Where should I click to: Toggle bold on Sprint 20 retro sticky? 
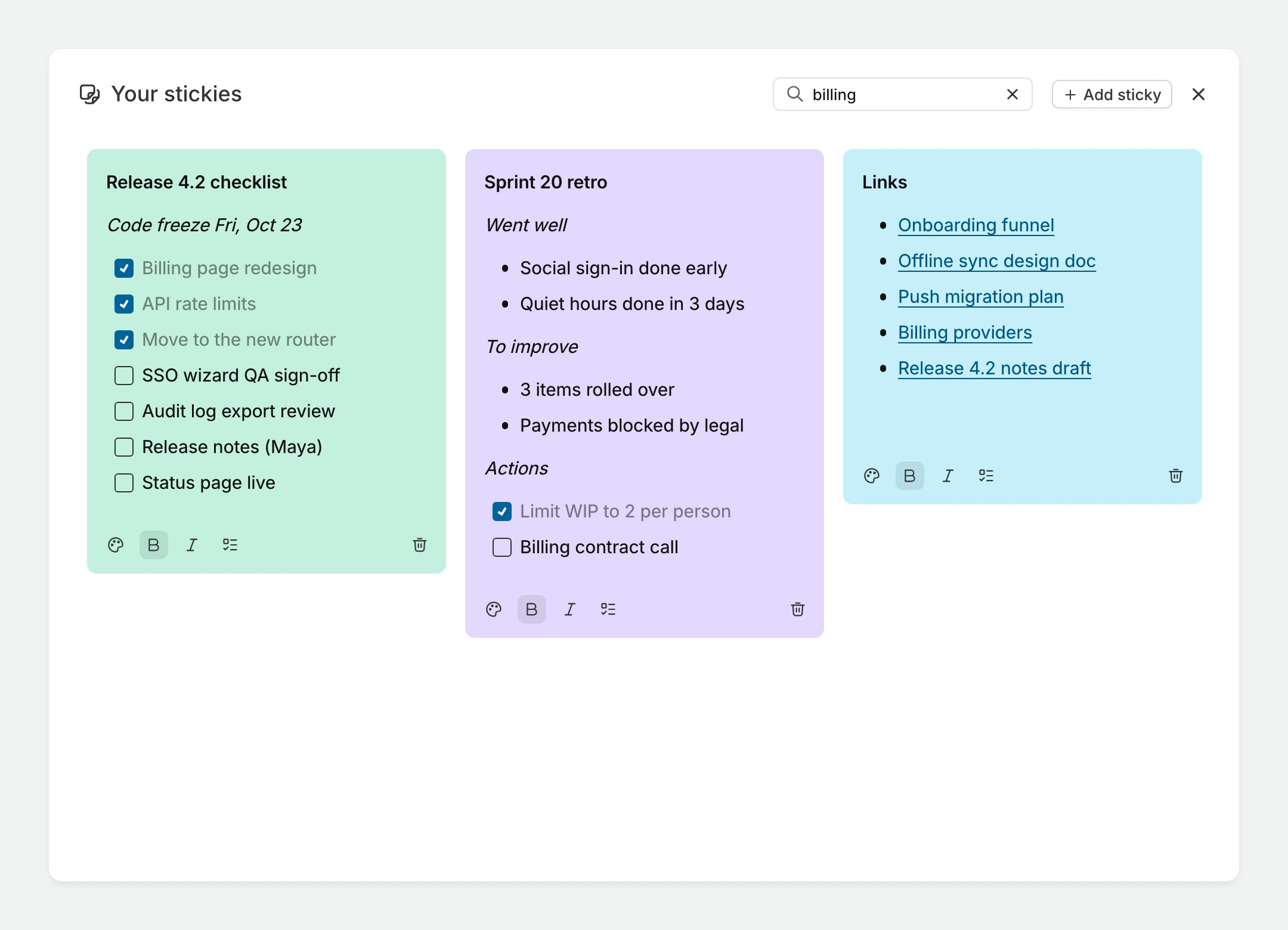coord(532,609)
